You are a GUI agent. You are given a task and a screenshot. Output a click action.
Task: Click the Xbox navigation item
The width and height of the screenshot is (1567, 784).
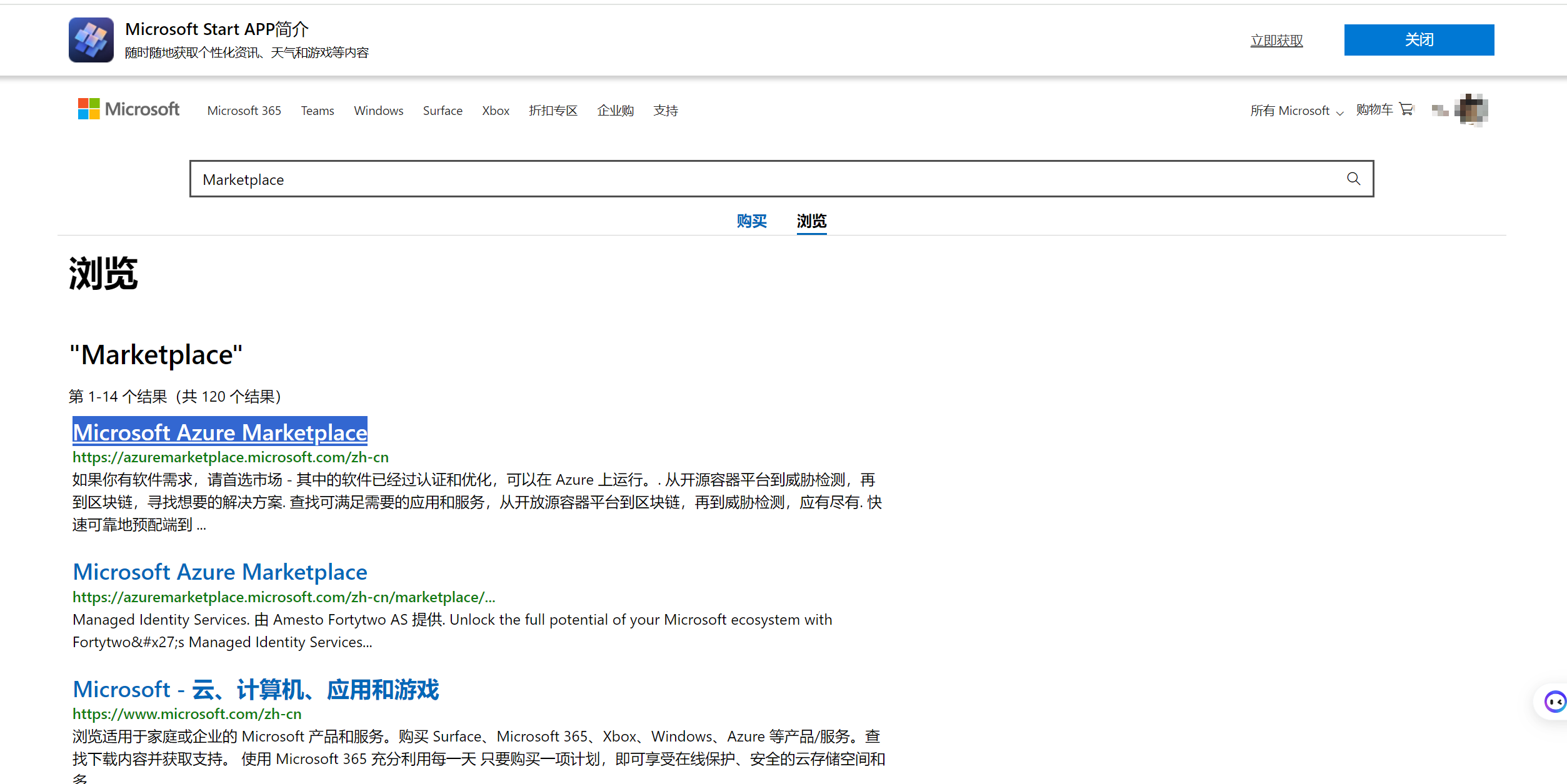click(x=496, y=111)
